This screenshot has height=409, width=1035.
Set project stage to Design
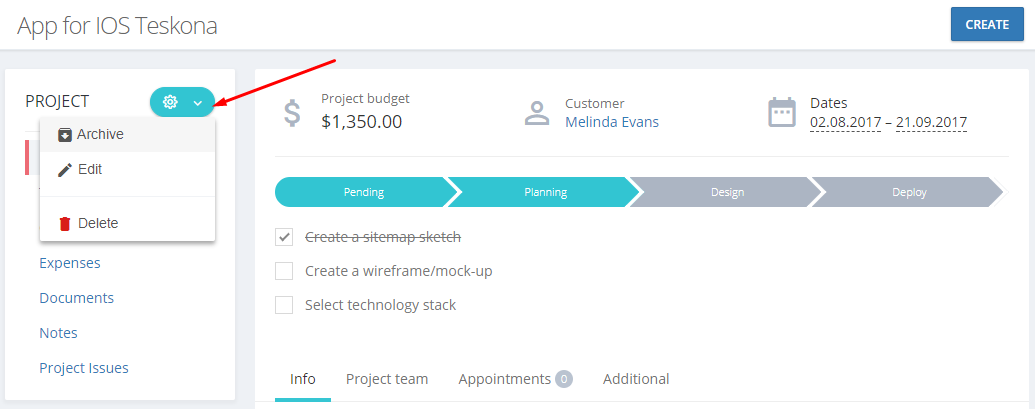click(x=727, y=193)
